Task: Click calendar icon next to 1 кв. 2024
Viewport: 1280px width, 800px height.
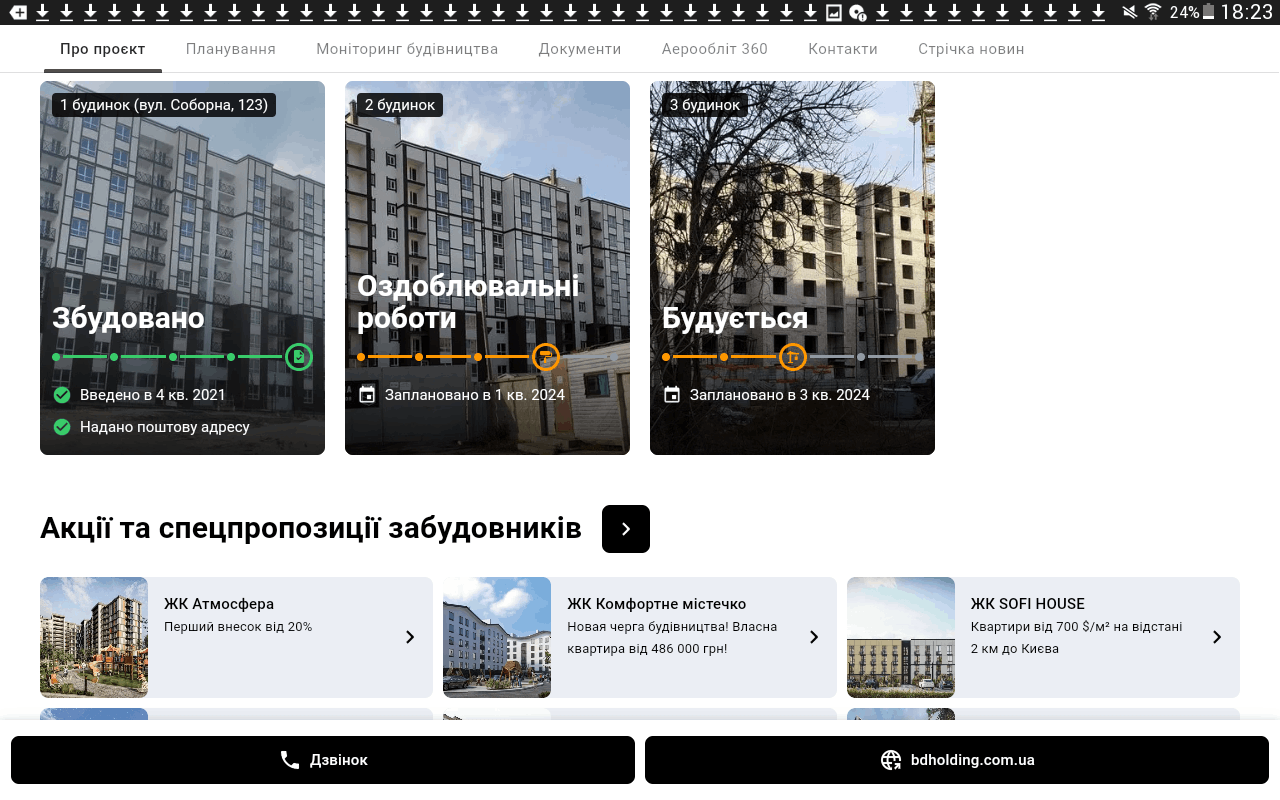Action: [367, 395]
